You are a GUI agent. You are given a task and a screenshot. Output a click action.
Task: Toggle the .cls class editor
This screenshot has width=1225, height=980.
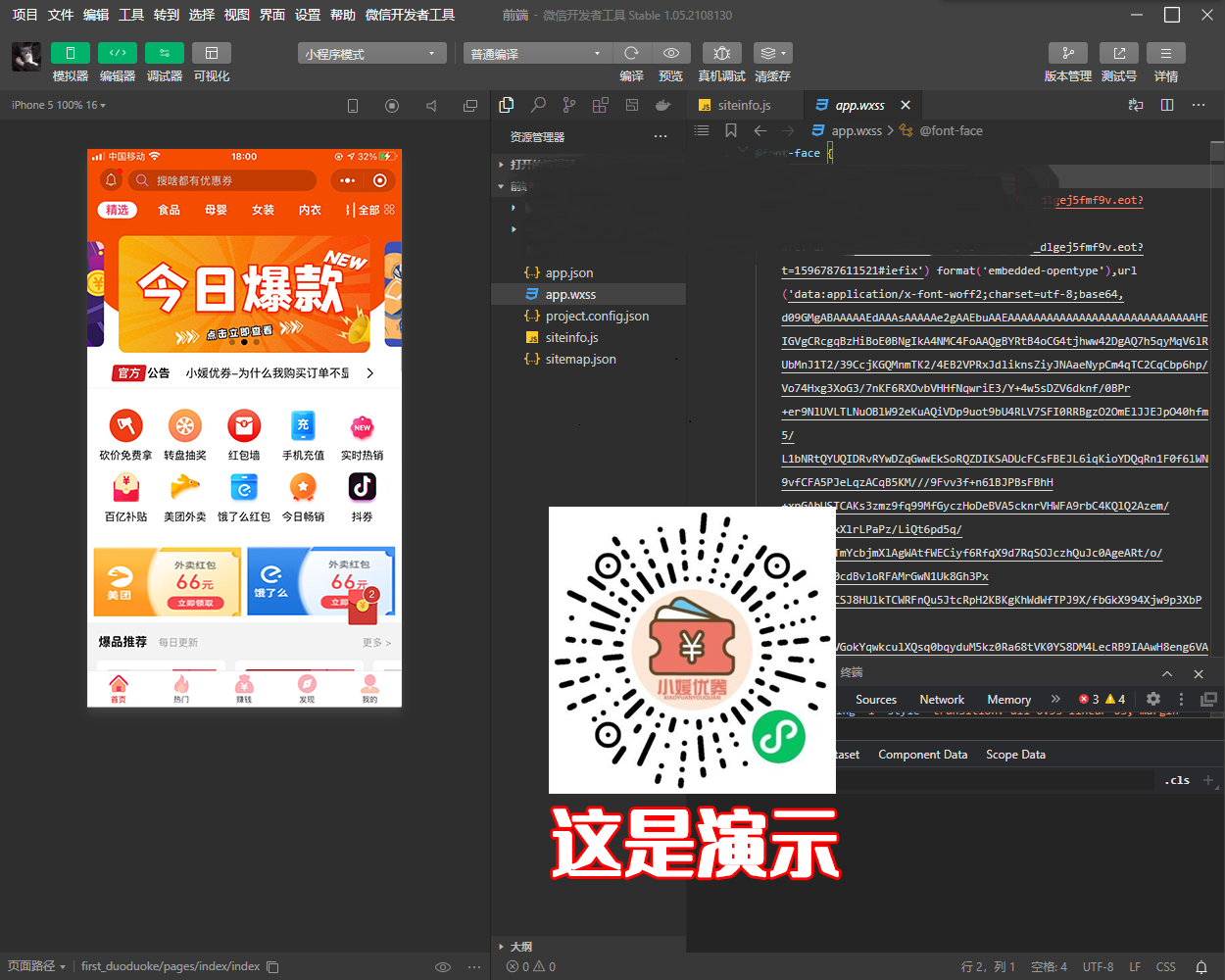[1179, 780]
